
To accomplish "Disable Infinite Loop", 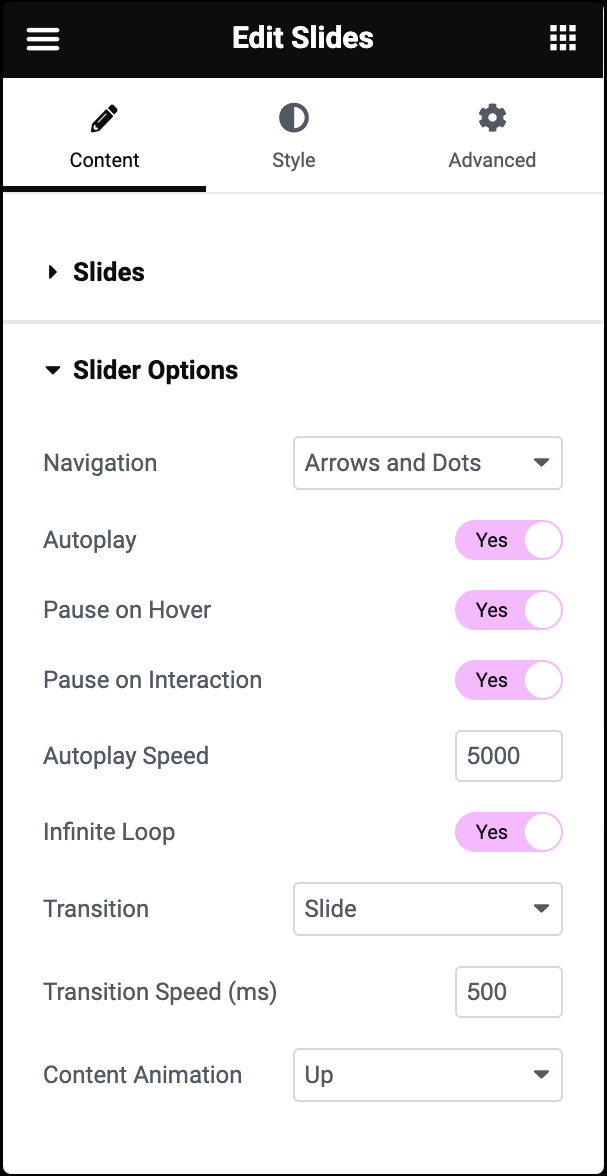I will pyautogui.click(x=509, y=832).
